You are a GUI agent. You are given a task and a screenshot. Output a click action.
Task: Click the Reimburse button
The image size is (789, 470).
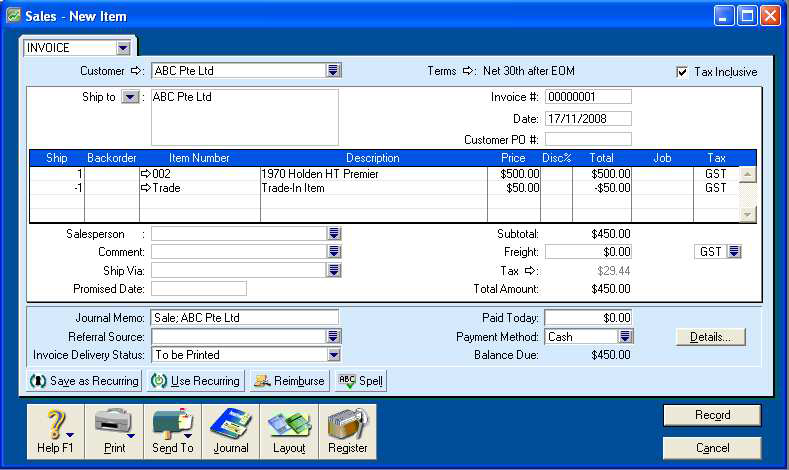click(290, 381)
